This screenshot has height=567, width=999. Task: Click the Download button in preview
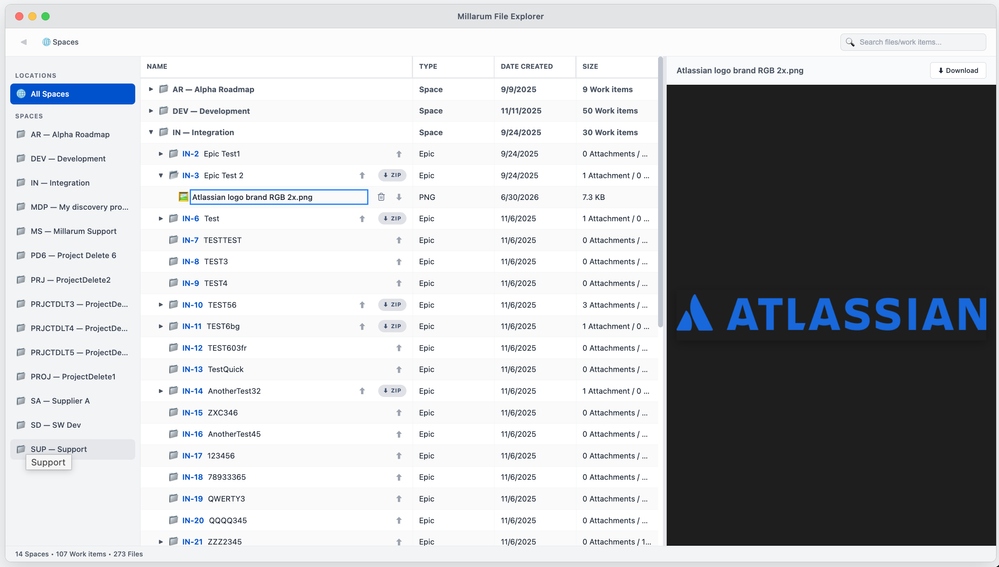(x=958, y=71)
